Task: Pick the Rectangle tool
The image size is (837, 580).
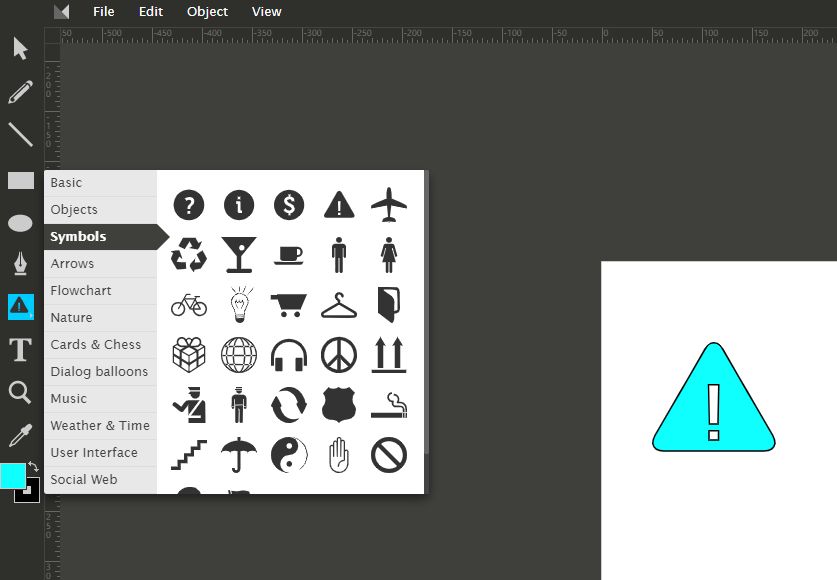Action: point(21,180)
